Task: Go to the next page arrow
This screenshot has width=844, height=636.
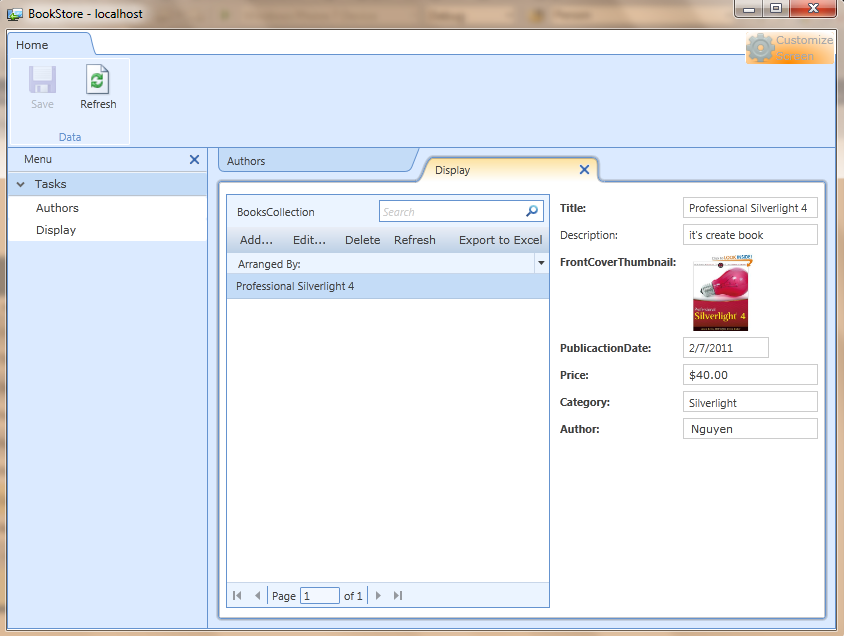Action: click(x=378, y=596)
